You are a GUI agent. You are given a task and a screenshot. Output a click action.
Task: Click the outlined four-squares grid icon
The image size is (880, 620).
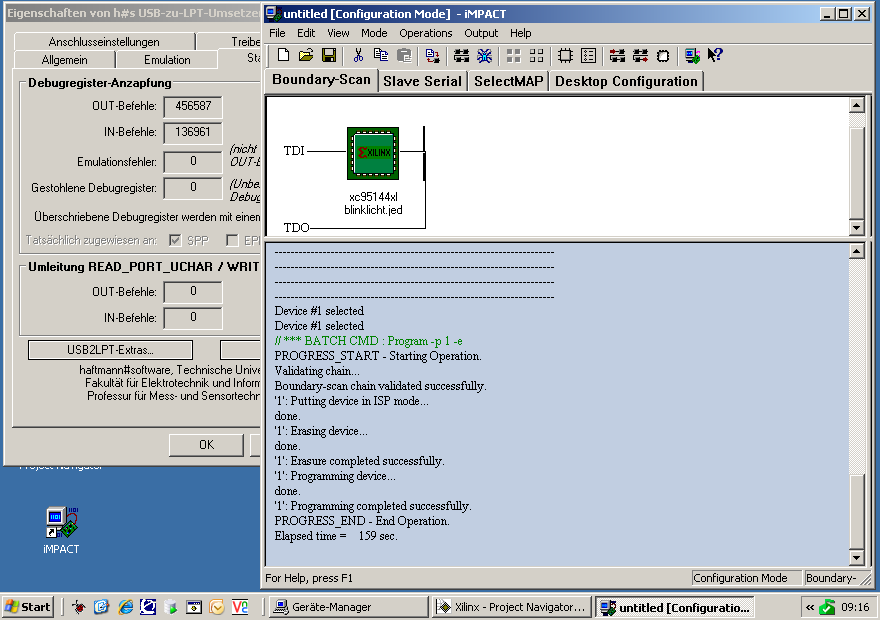click(x=537, y=55)
